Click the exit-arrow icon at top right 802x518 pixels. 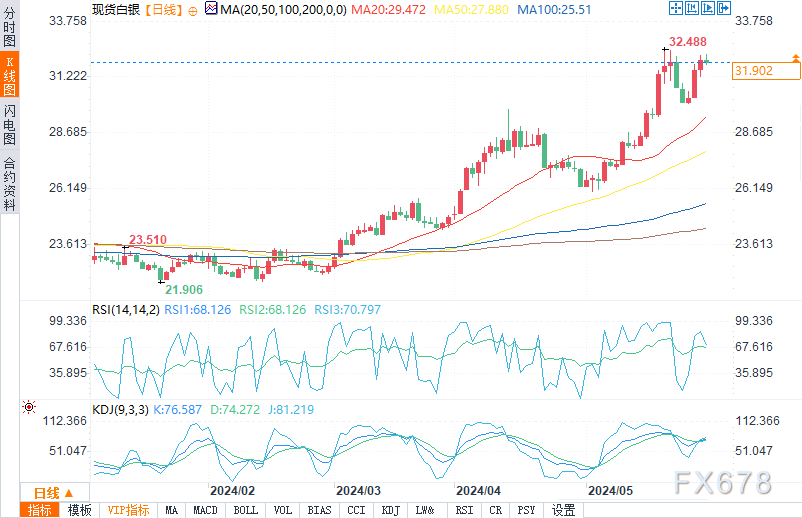pos(723,8)
